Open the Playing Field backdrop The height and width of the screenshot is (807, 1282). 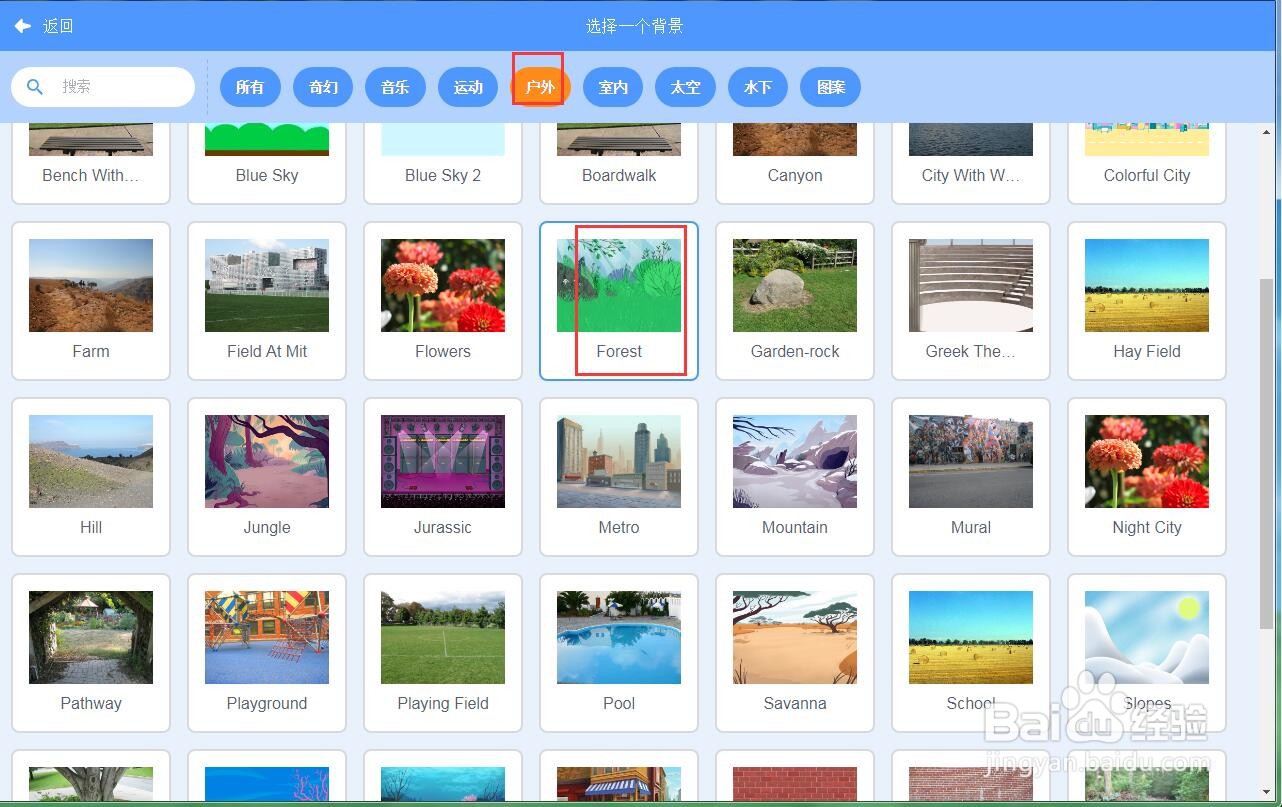[x=443, y=653]
